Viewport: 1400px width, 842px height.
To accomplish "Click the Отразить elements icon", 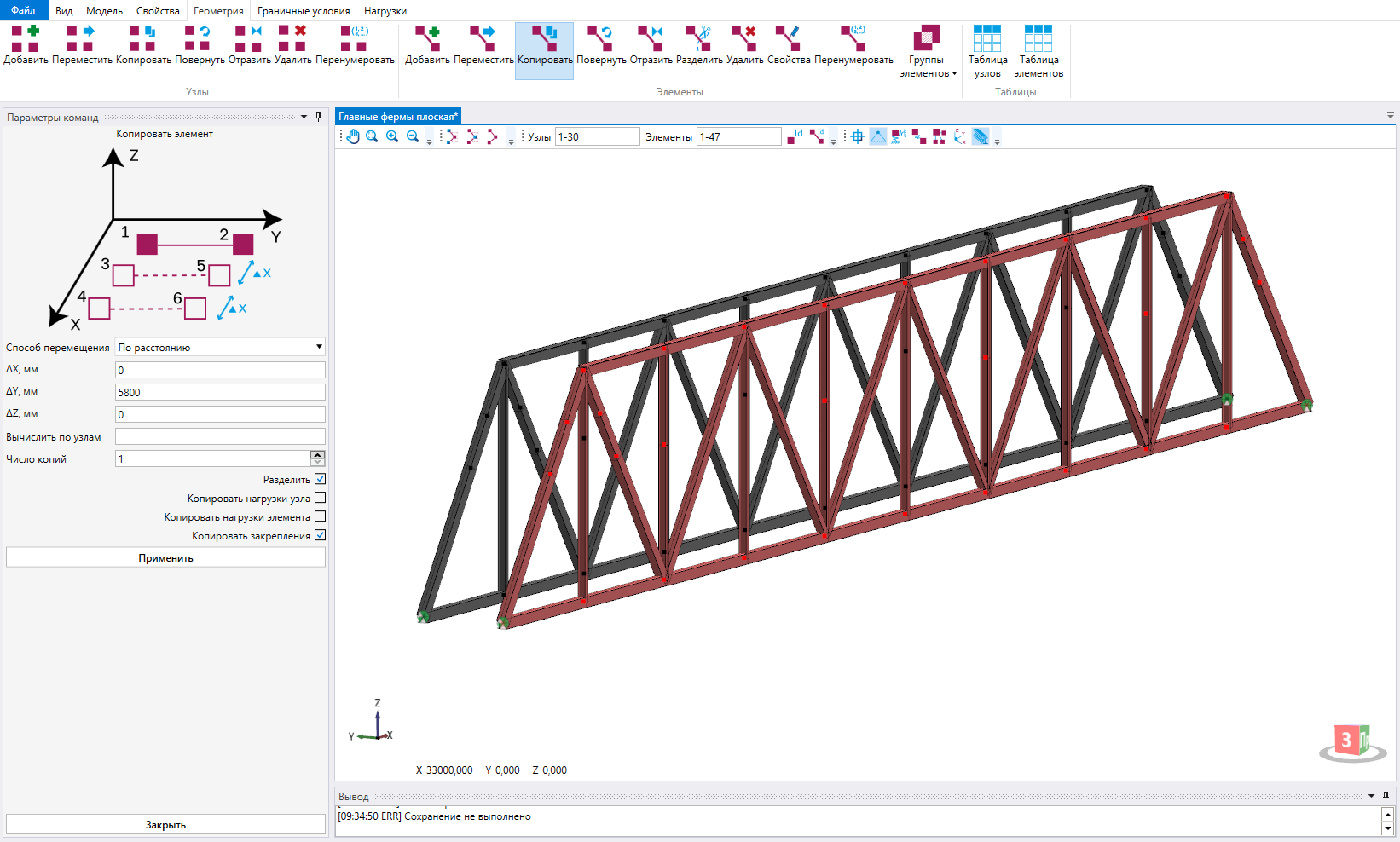I will 651,45.
